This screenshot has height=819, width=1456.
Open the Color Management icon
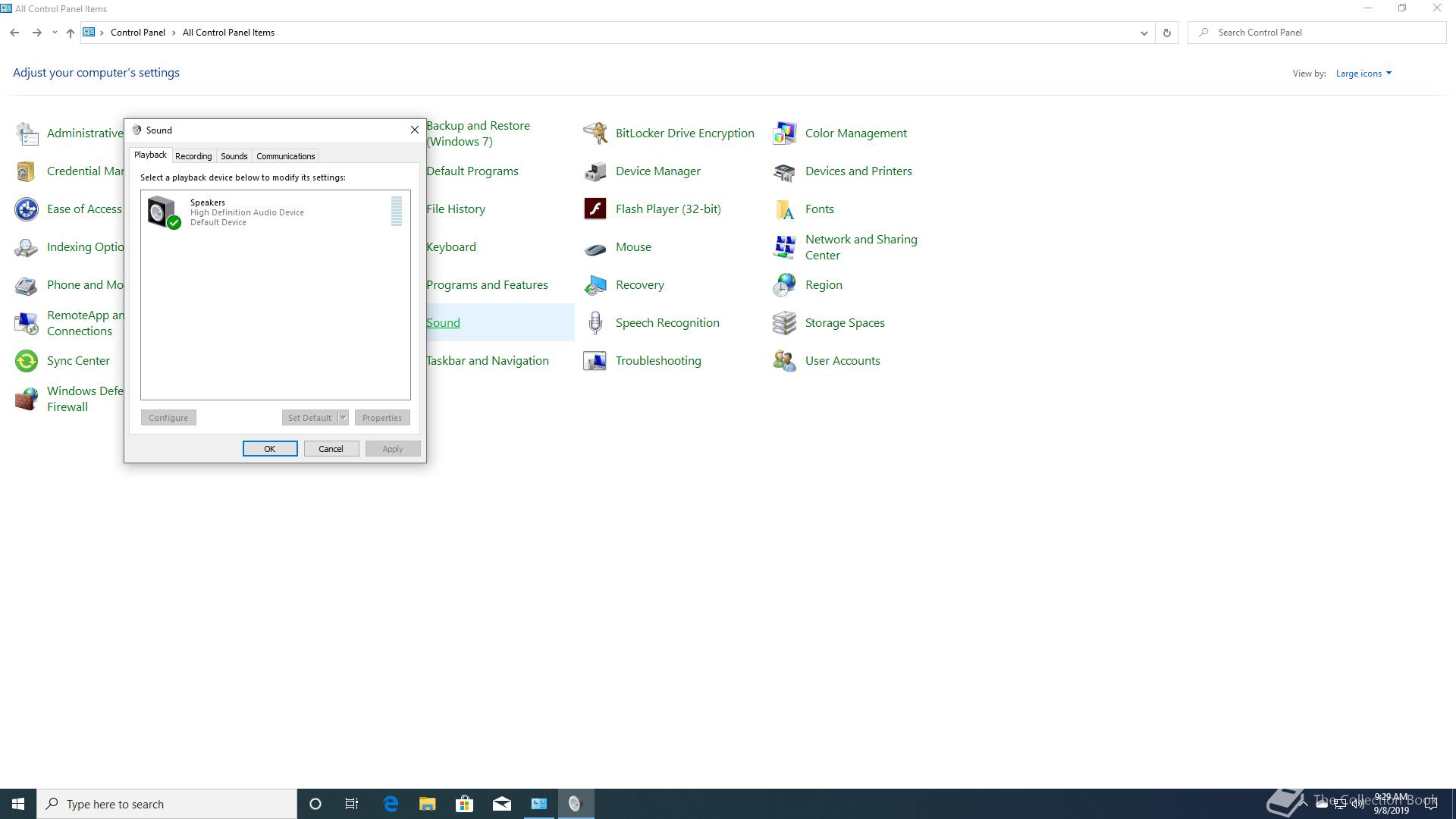(x=784, y=133)
